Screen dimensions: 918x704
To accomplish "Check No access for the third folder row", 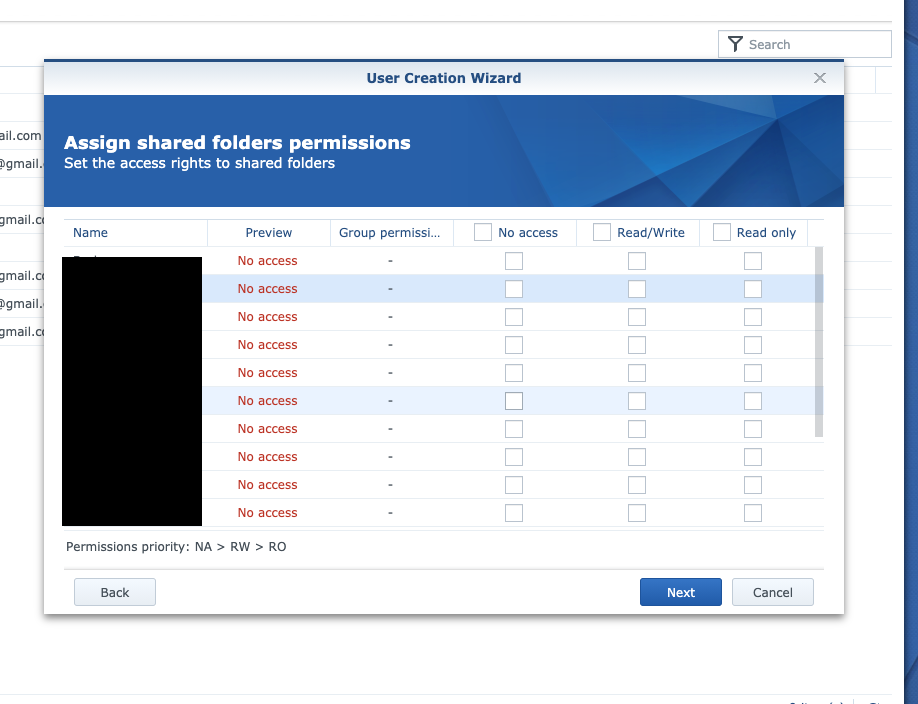I will [514, 317].
